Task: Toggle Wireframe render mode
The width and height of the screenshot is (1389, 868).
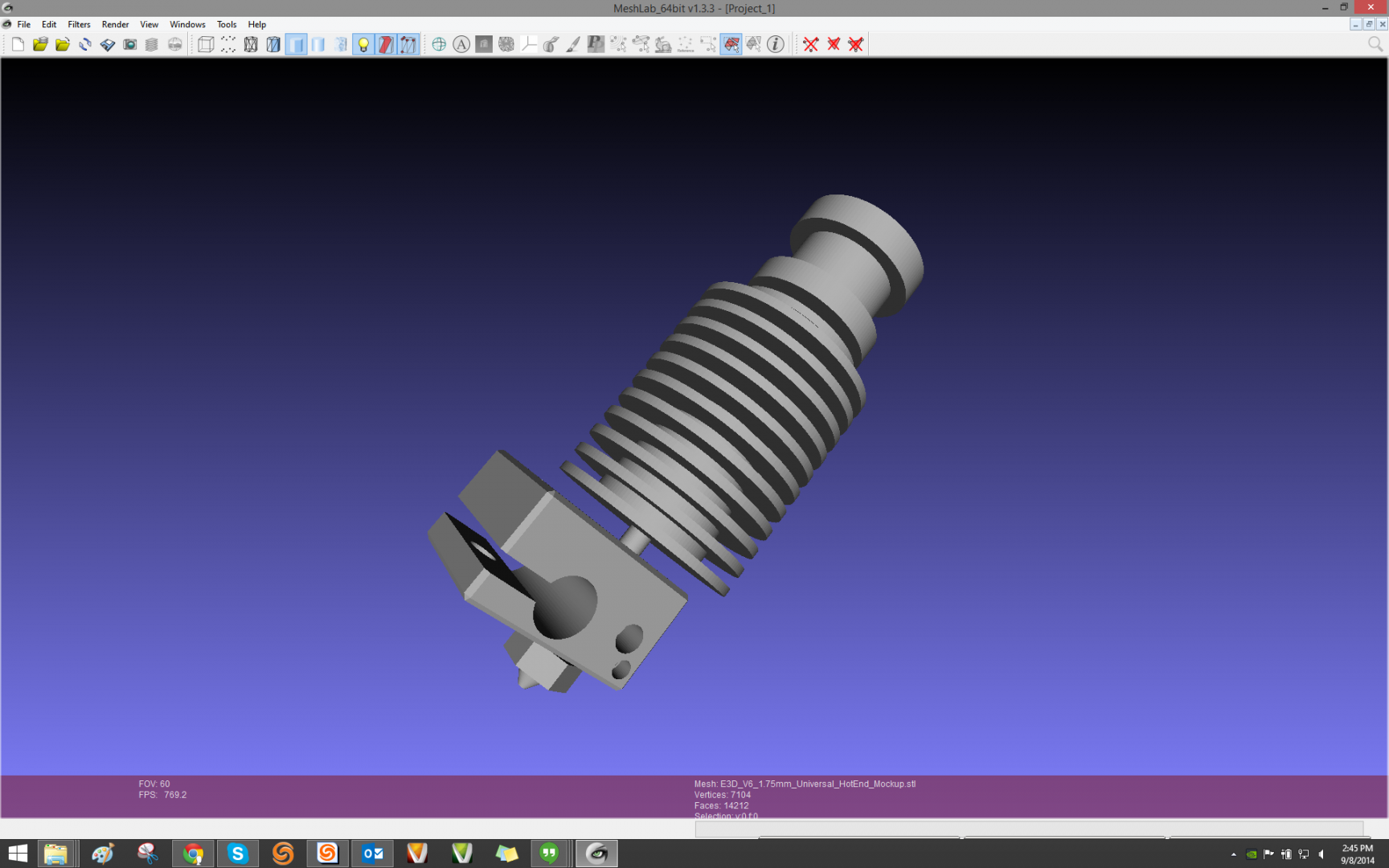Action: 251,45
